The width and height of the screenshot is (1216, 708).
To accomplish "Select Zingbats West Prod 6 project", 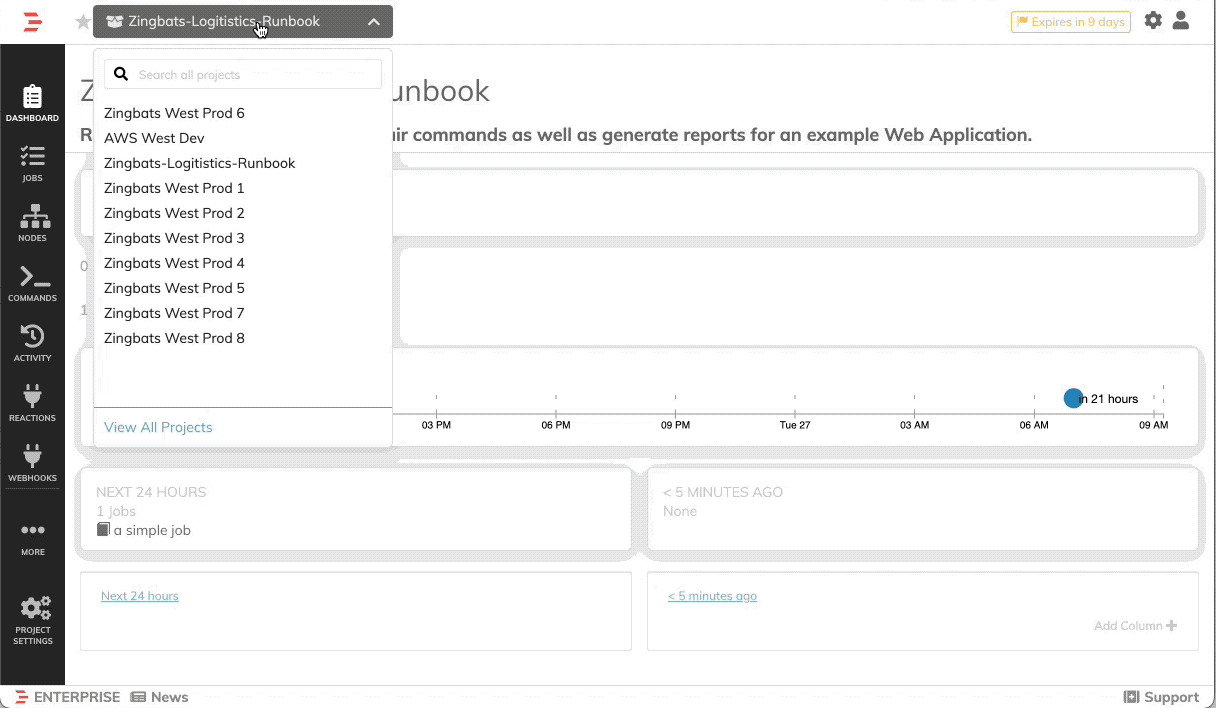I will [x=174, y=113].
